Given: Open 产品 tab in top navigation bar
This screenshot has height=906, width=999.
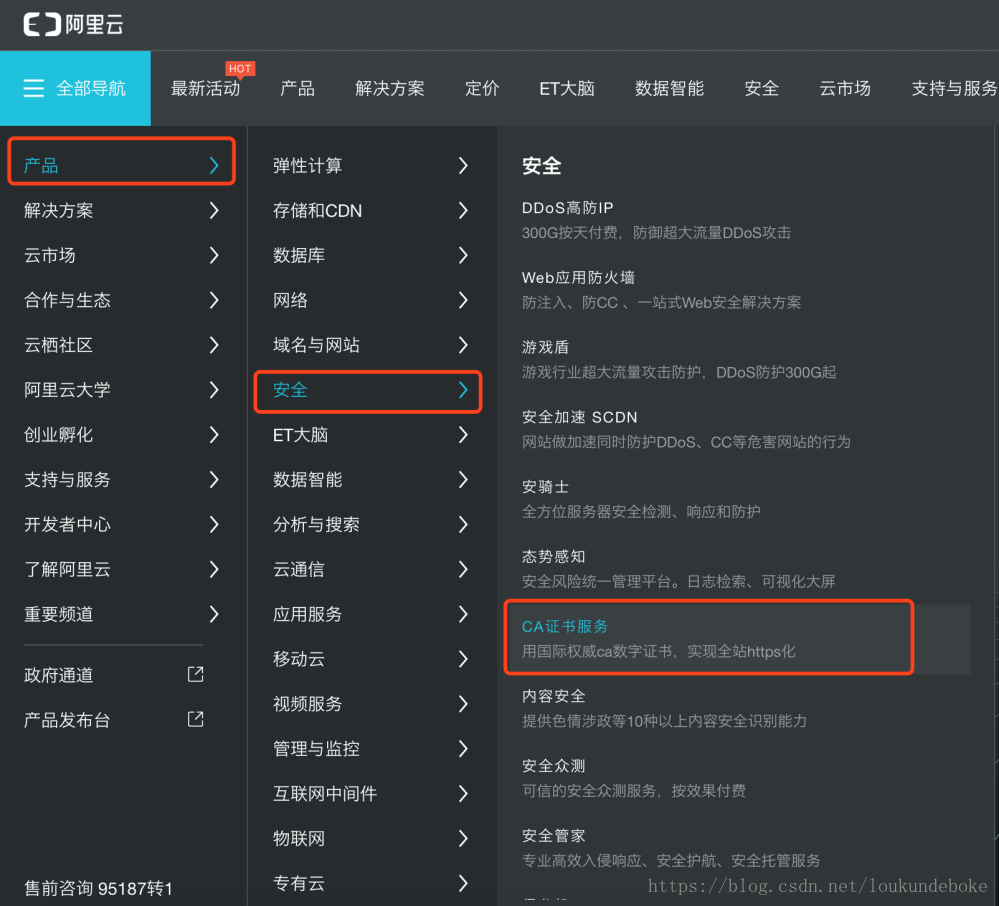Looking at the screenshot, I should [x=298, y=89].
